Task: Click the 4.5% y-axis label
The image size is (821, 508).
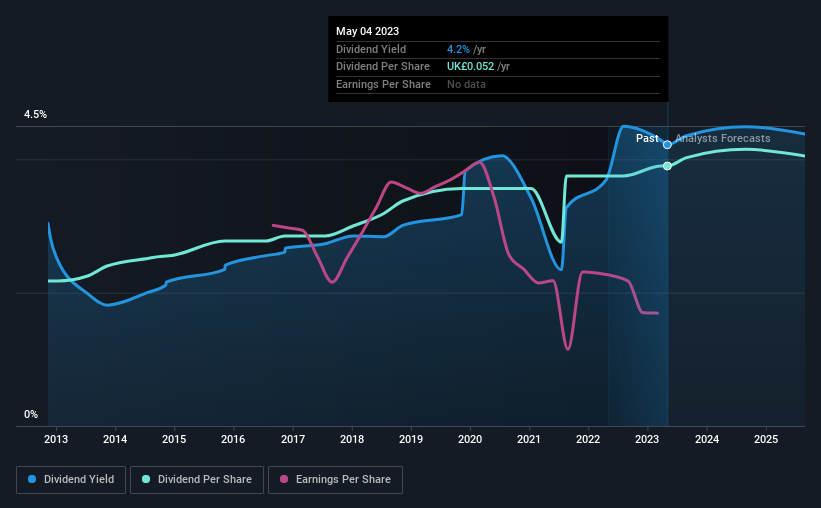Action: [x=36, y=115]
